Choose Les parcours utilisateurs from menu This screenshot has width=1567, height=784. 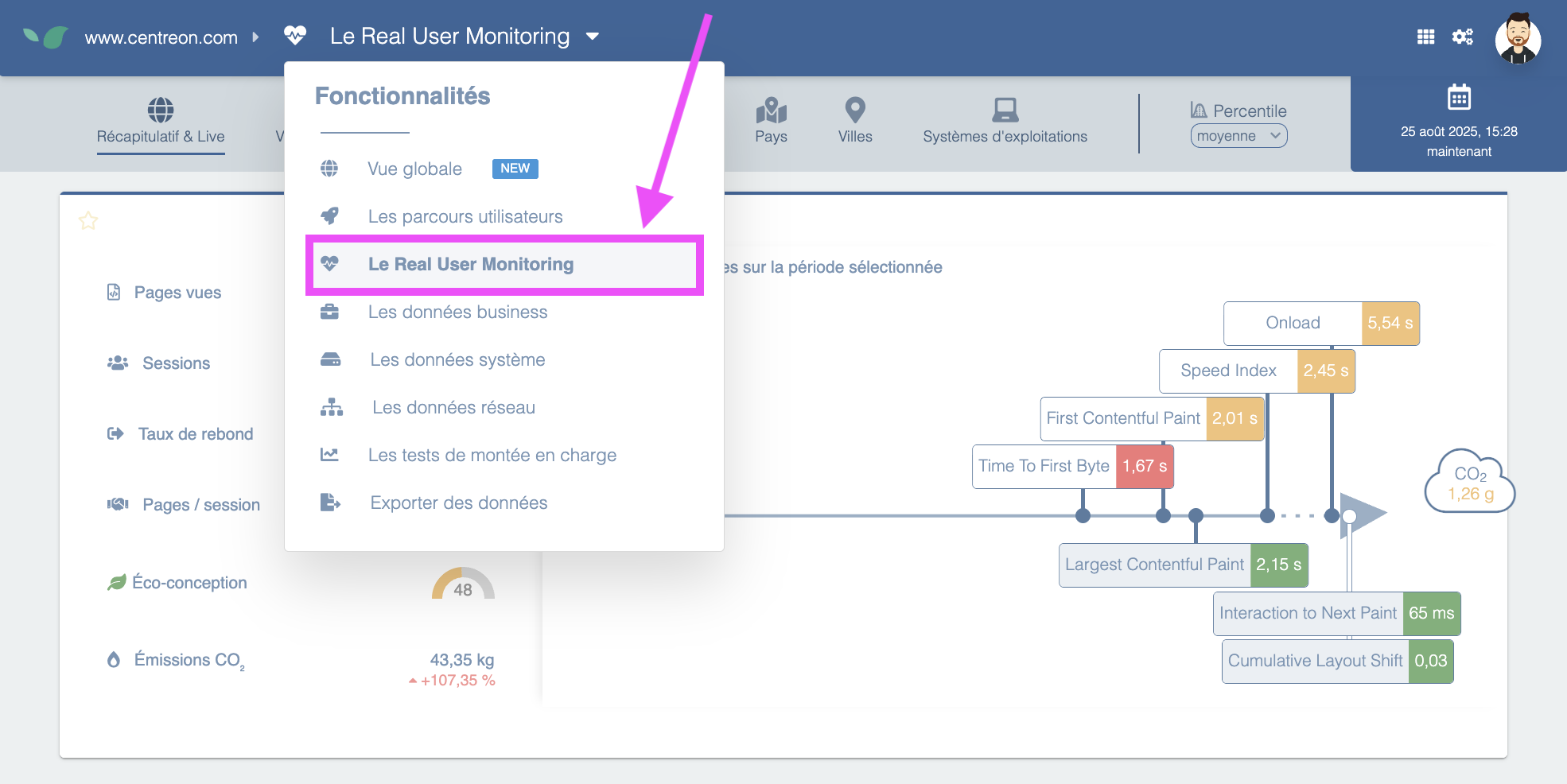[465, 216]
